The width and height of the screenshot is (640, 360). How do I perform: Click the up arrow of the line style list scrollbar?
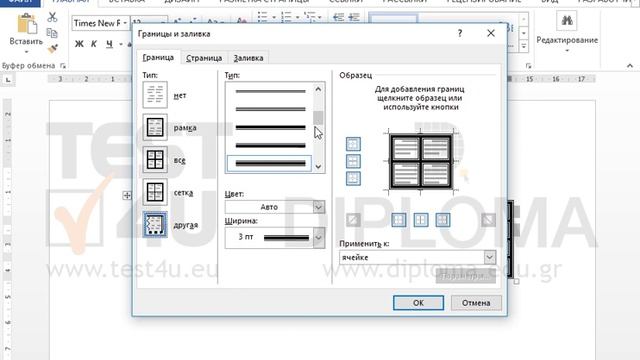[x=318, y=89]
